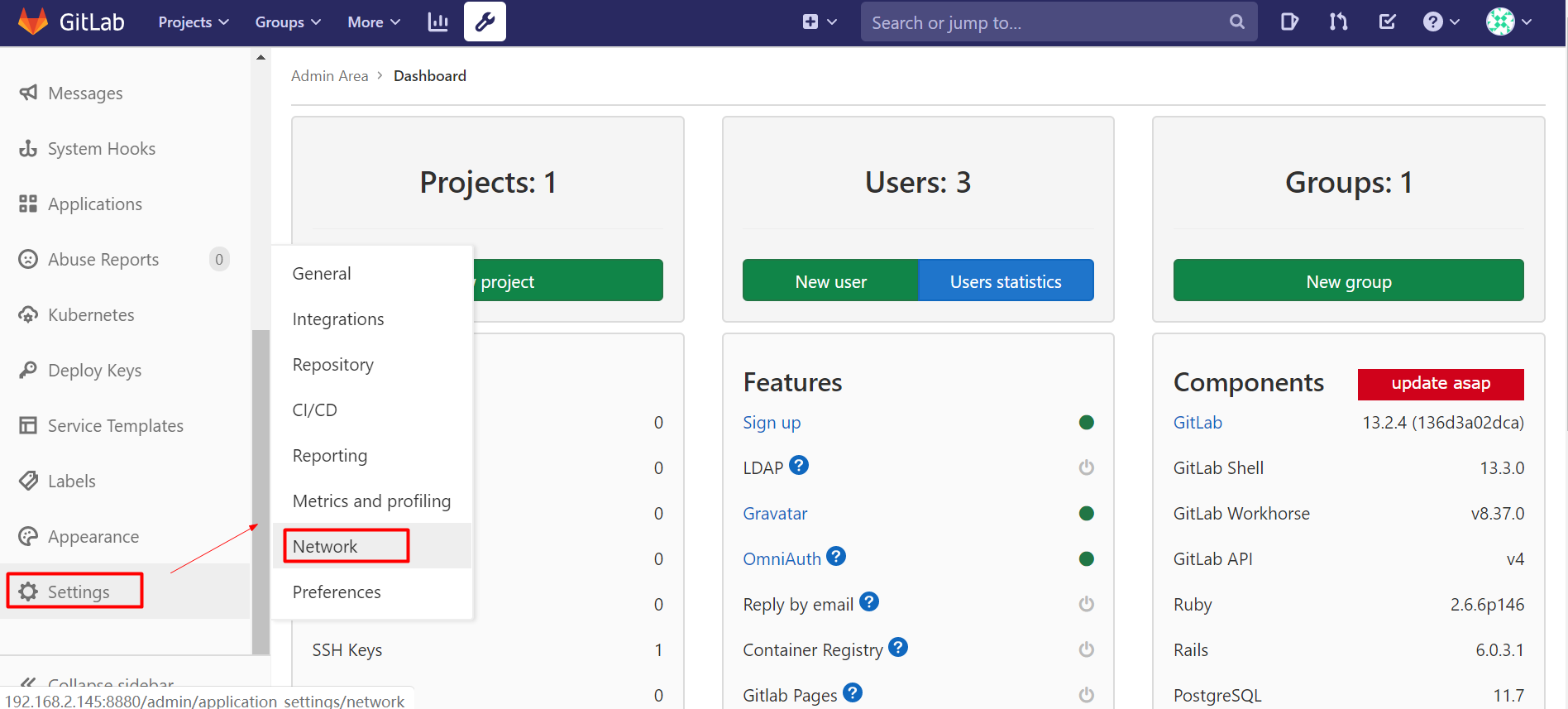Open the Gravatar feature link

point(775,513)
